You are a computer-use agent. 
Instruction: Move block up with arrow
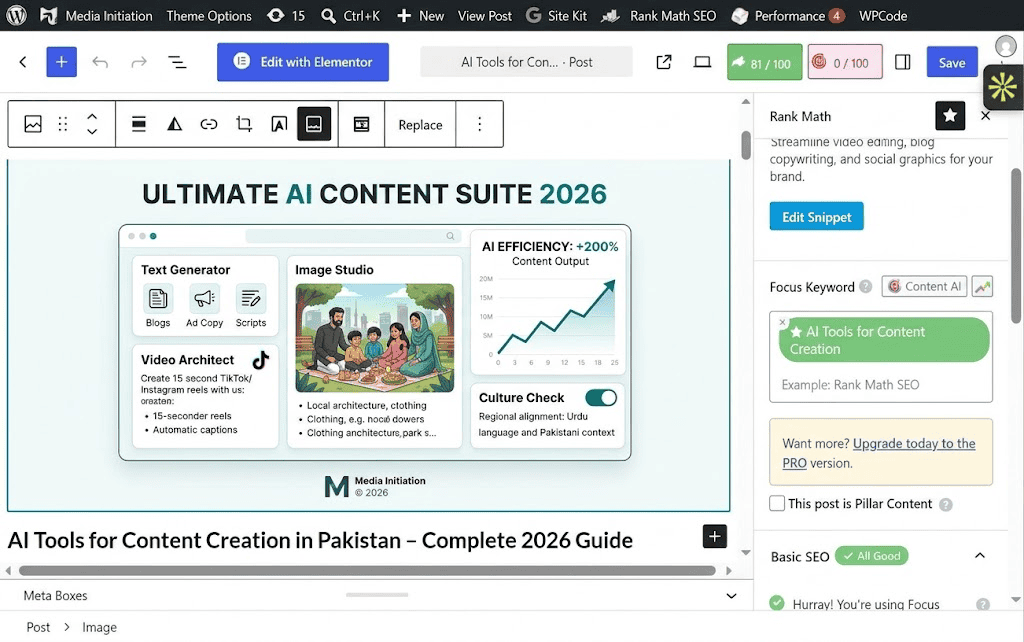(92, 116)
